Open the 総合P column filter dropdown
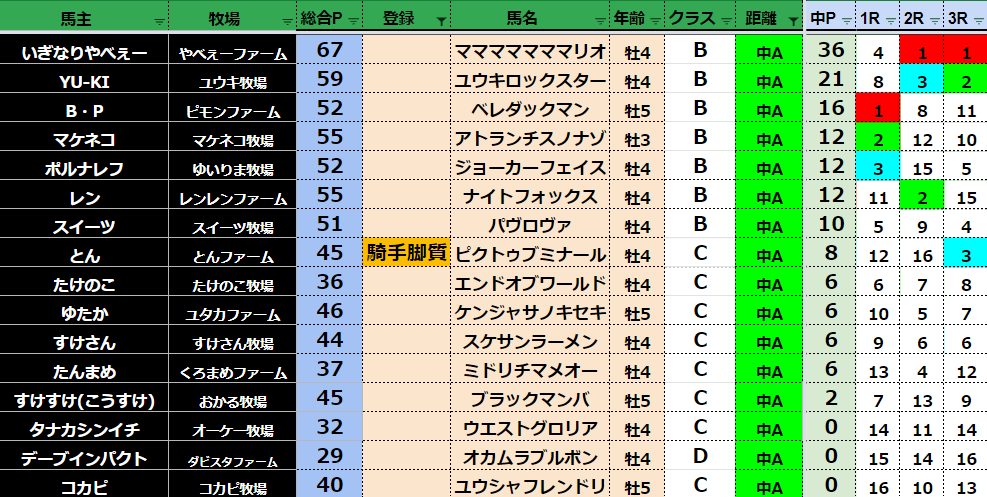This screenshot has height=497, width=987. click(x=352, y=20)
